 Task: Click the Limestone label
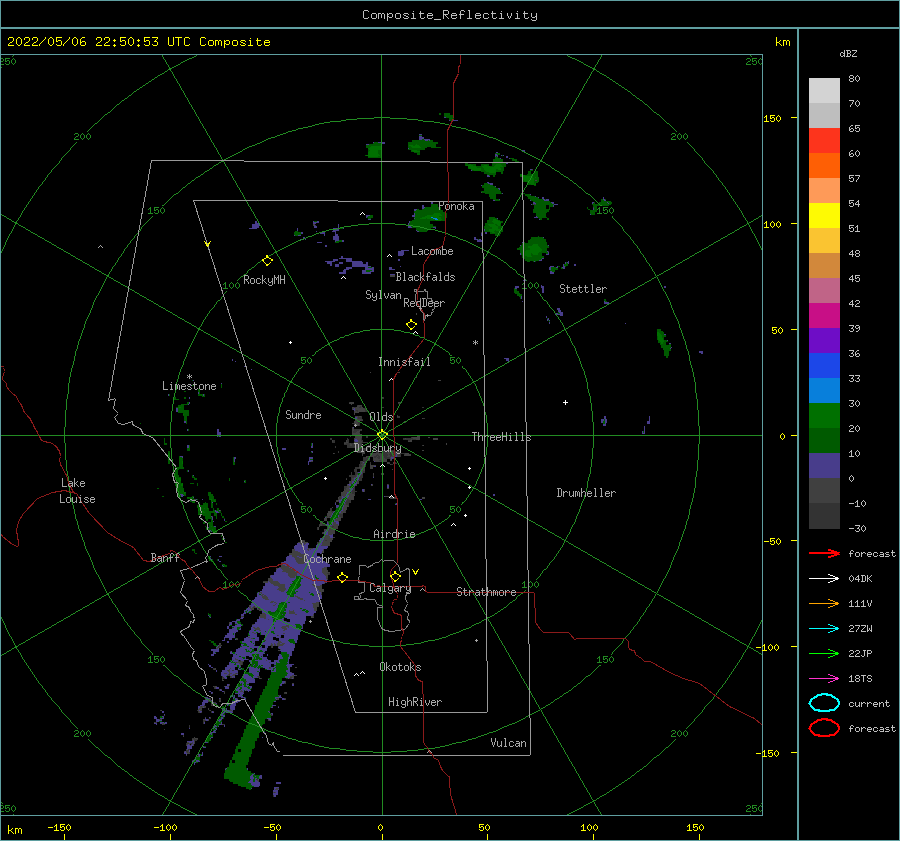[x=189, y=386]
